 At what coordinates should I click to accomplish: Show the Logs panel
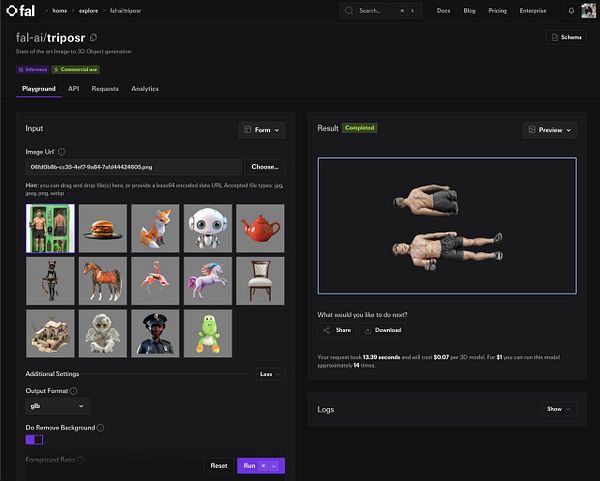(x=559, y=409)
